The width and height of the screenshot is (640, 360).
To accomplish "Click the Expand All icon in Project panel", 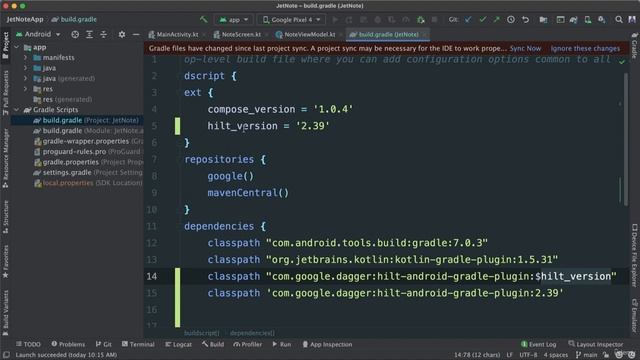I will (89, 34).
